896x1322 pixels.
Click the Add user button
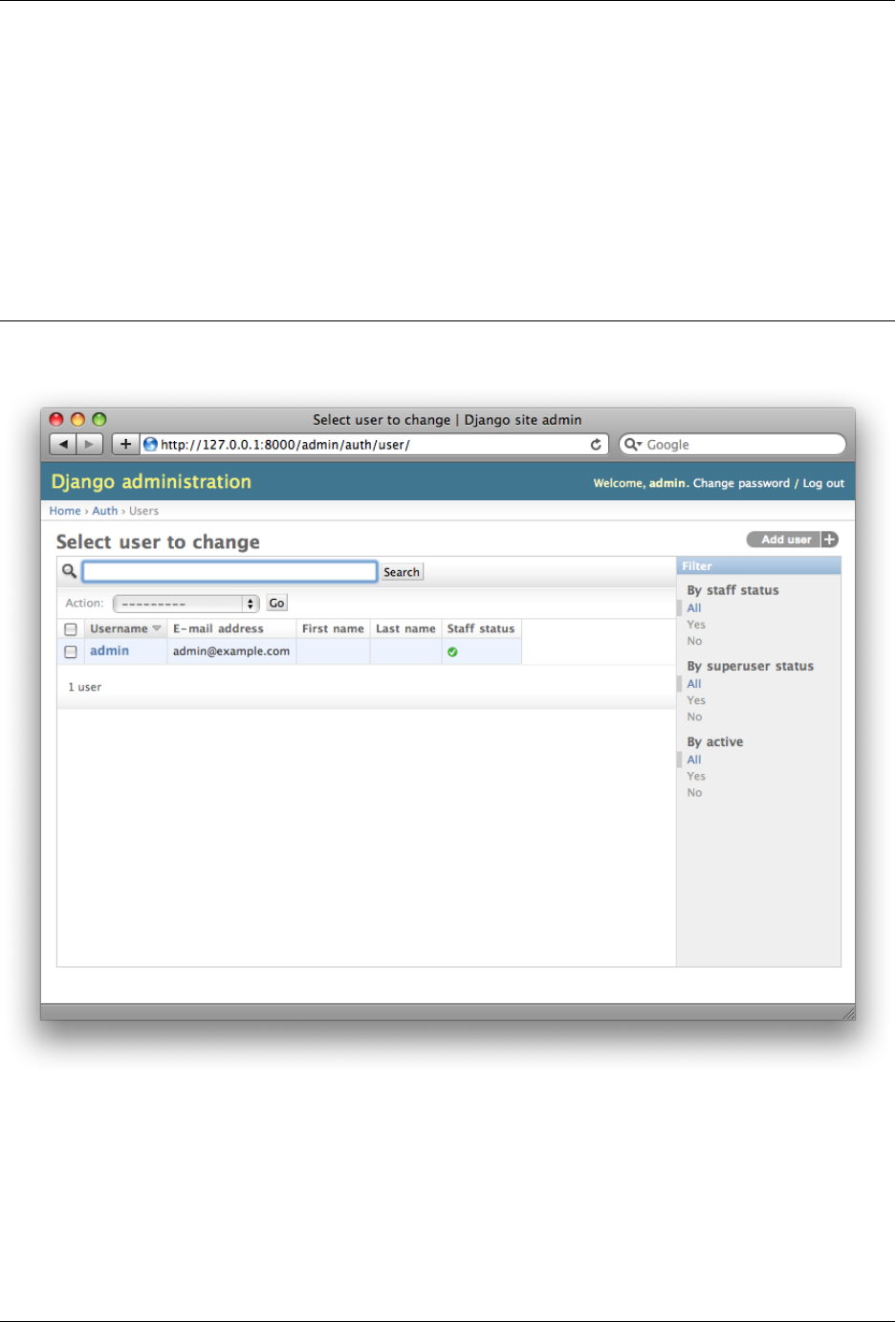[793, 540]
